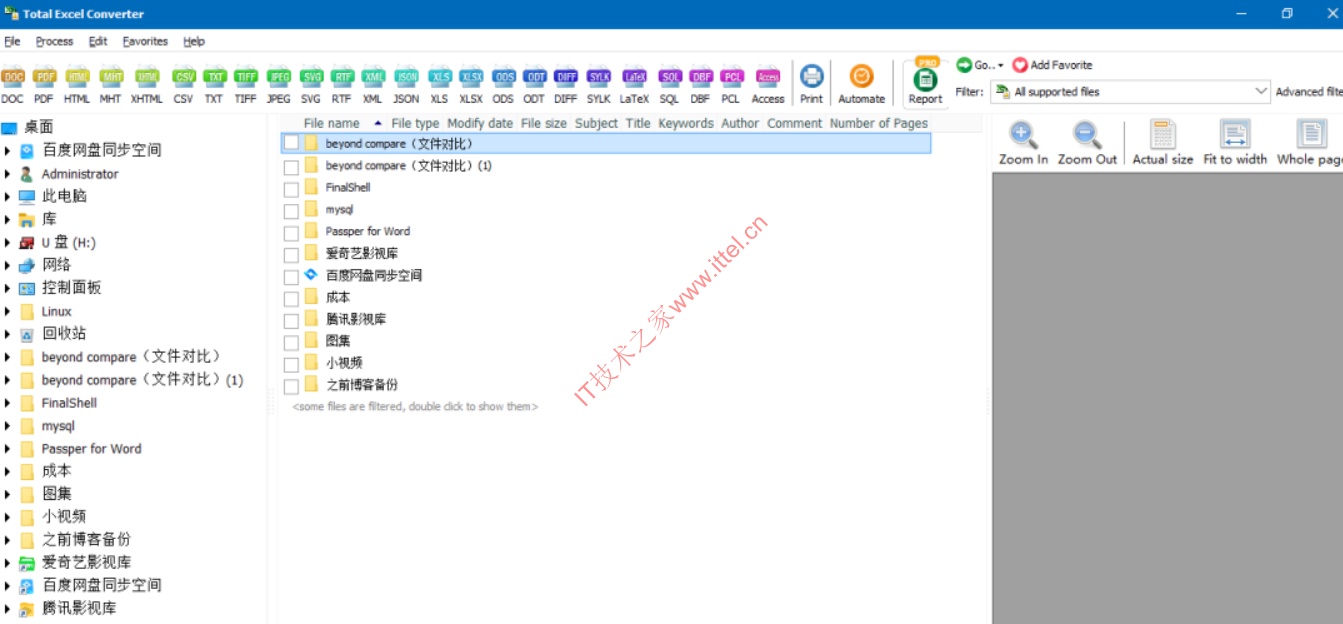The width and height of the screenshot is (1343, 624).
Task: Check the box beside FinalShell folder
Action: pos(291,188)
